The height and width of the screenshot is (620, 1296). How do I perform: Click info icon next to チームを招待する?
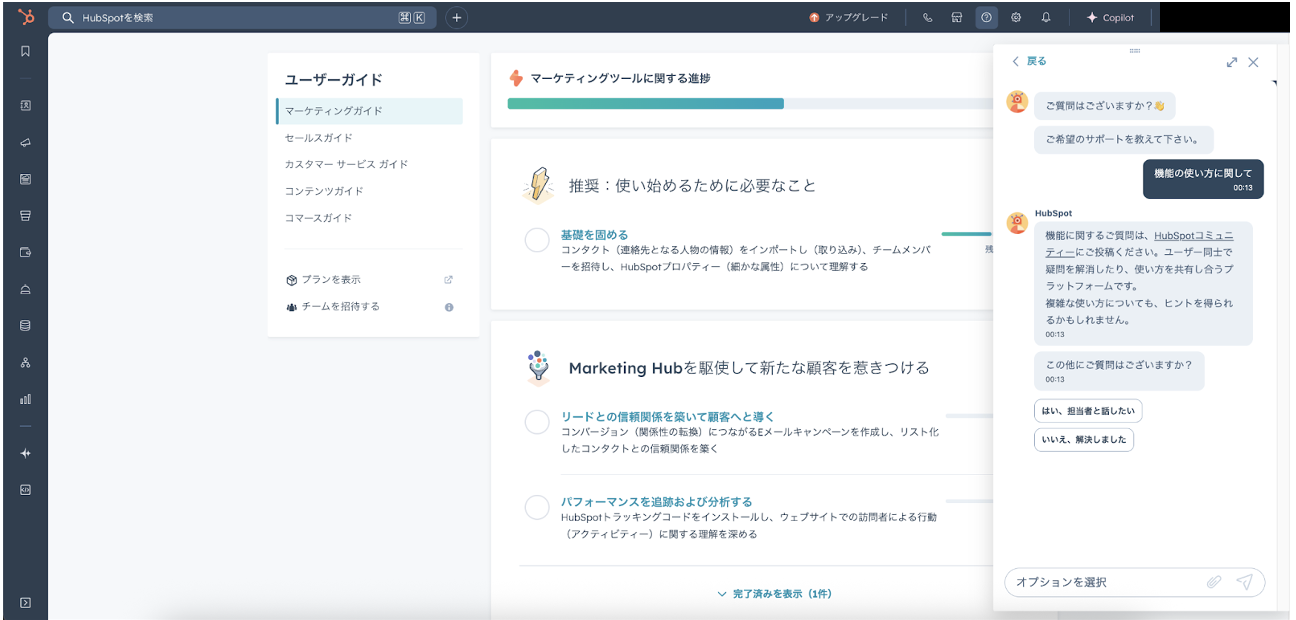coord(449,307)
